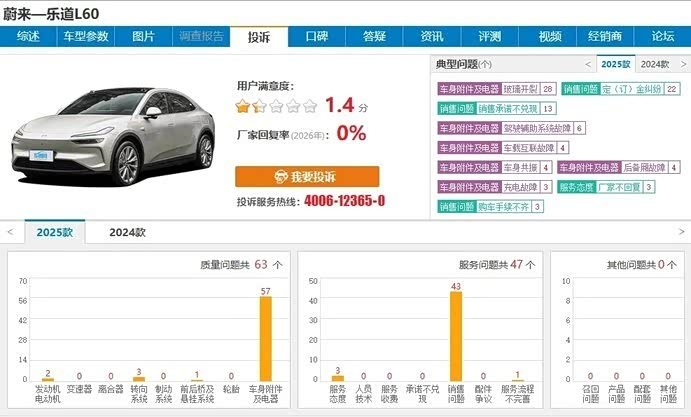691x417 pixels.
Task: Click the 乐道L60 car photo
Action: [113, 136]
